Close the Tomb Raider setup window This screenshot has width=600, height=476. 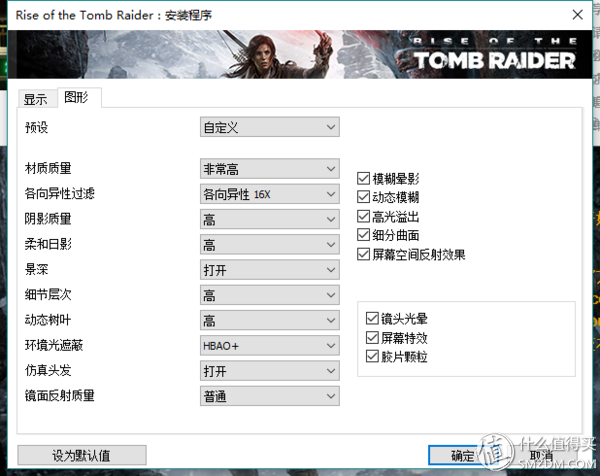577,15
